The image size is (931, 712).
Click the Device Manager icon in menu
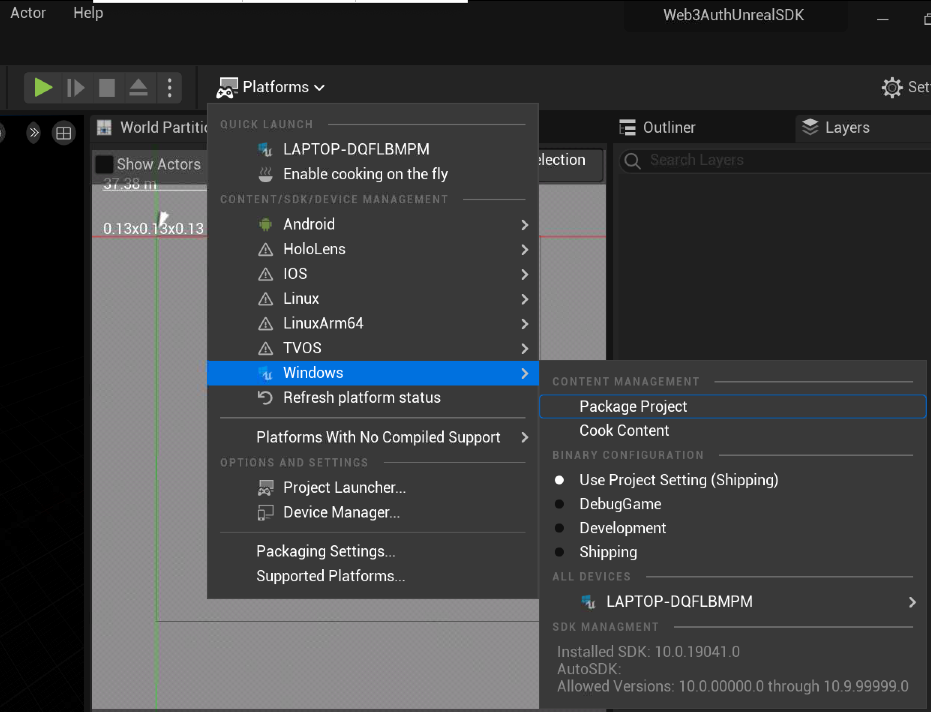[265, 513]
